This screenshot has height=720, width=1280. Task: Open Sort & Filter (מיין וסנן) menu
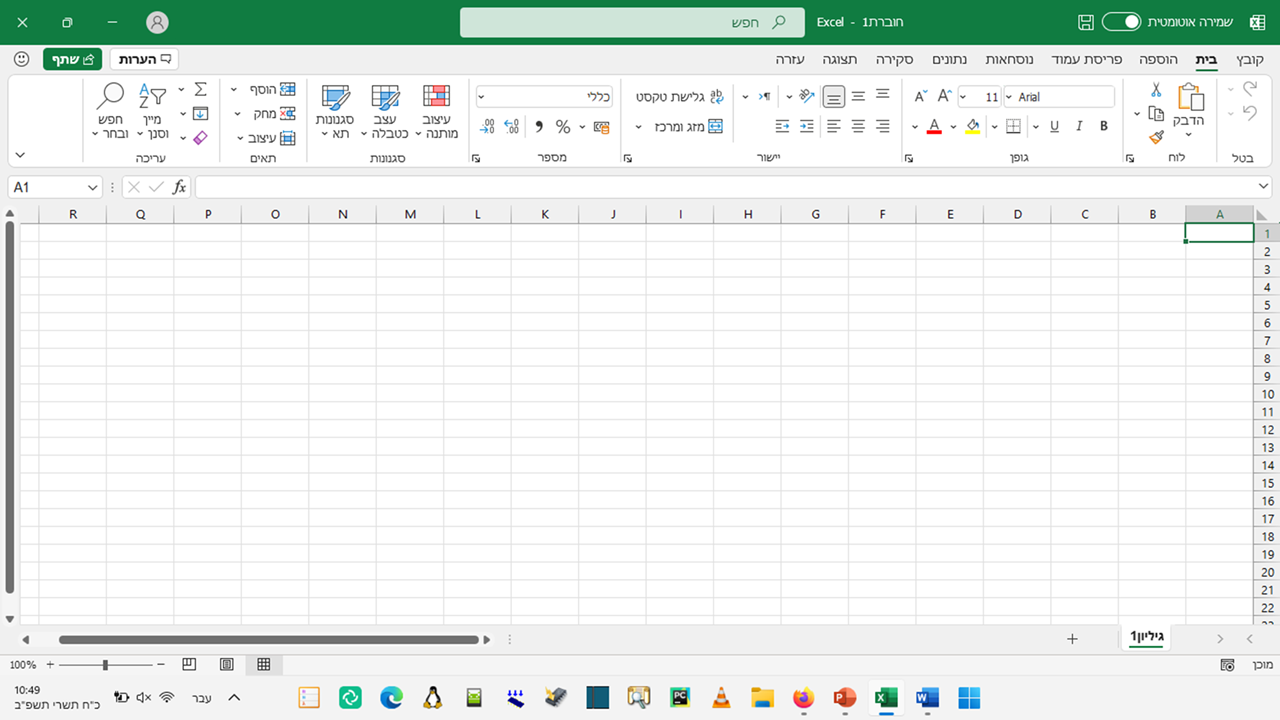(153, 112)
